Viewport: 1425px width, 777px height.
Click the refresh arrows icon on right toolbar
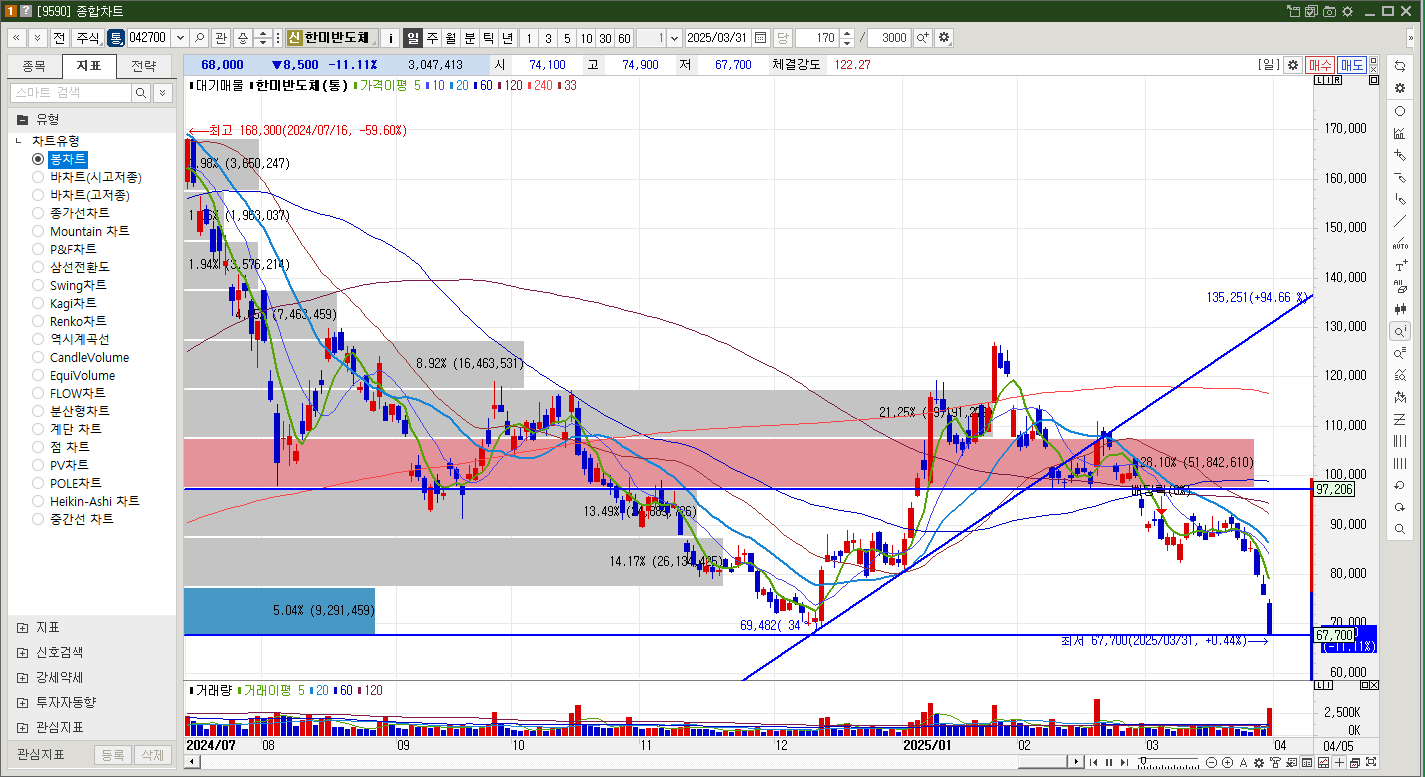pyautogui.click(x=1400, y=65)
